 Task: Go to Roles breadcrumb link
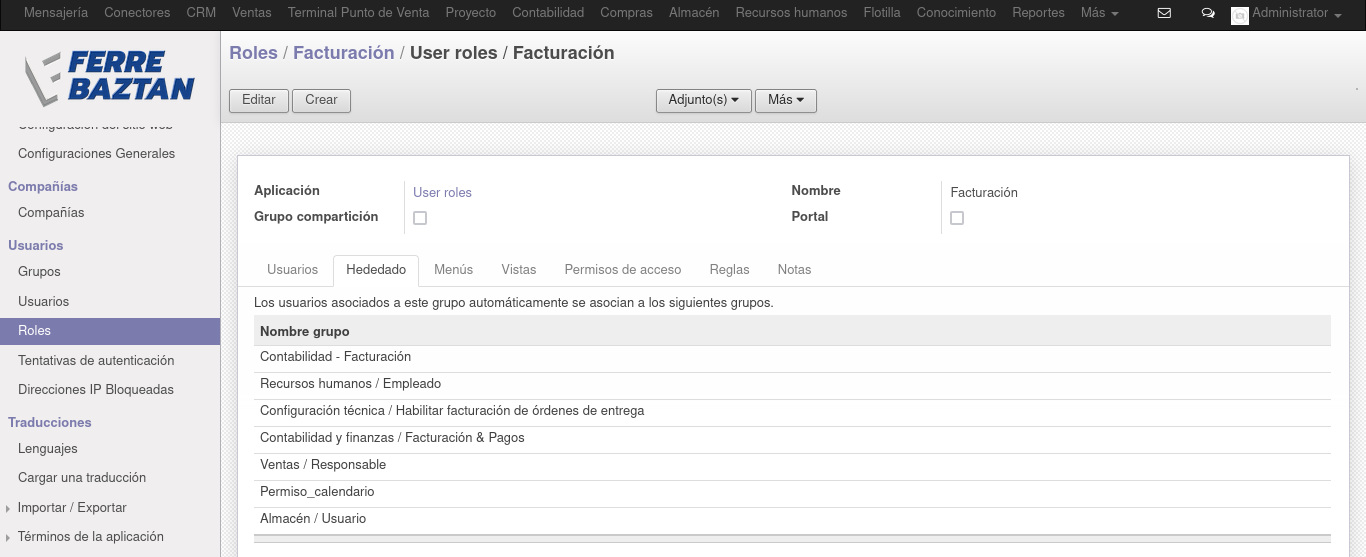pos(253,53)
